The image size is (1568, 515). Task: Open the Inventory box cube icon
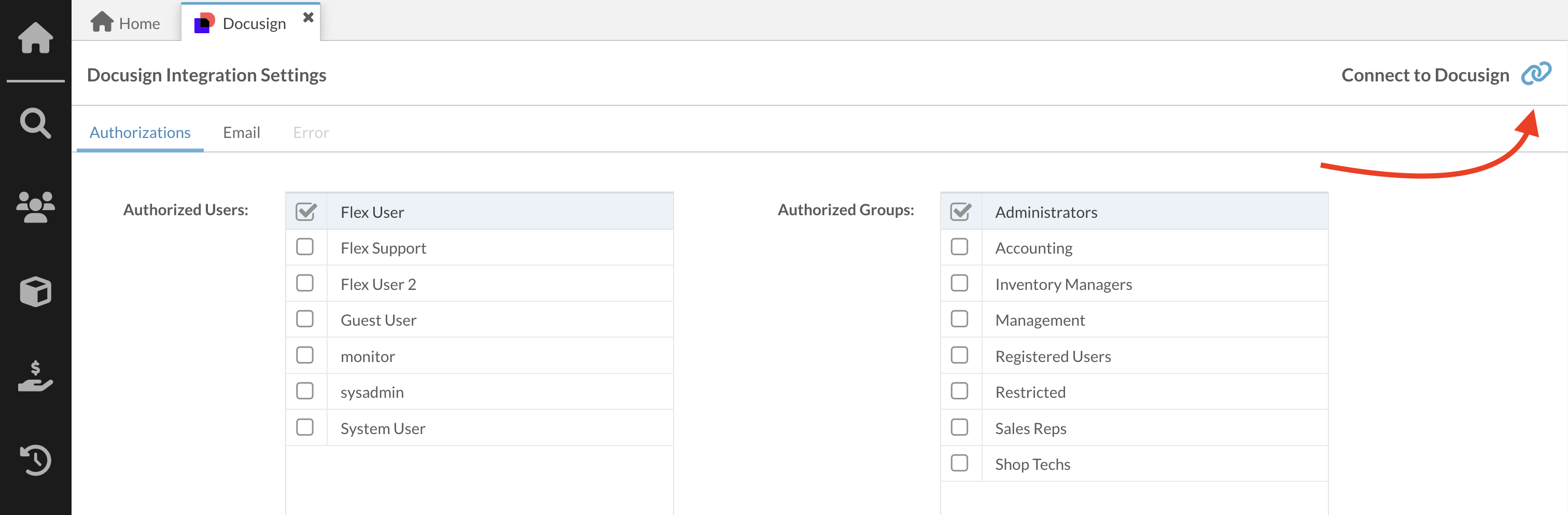point(35,291)
